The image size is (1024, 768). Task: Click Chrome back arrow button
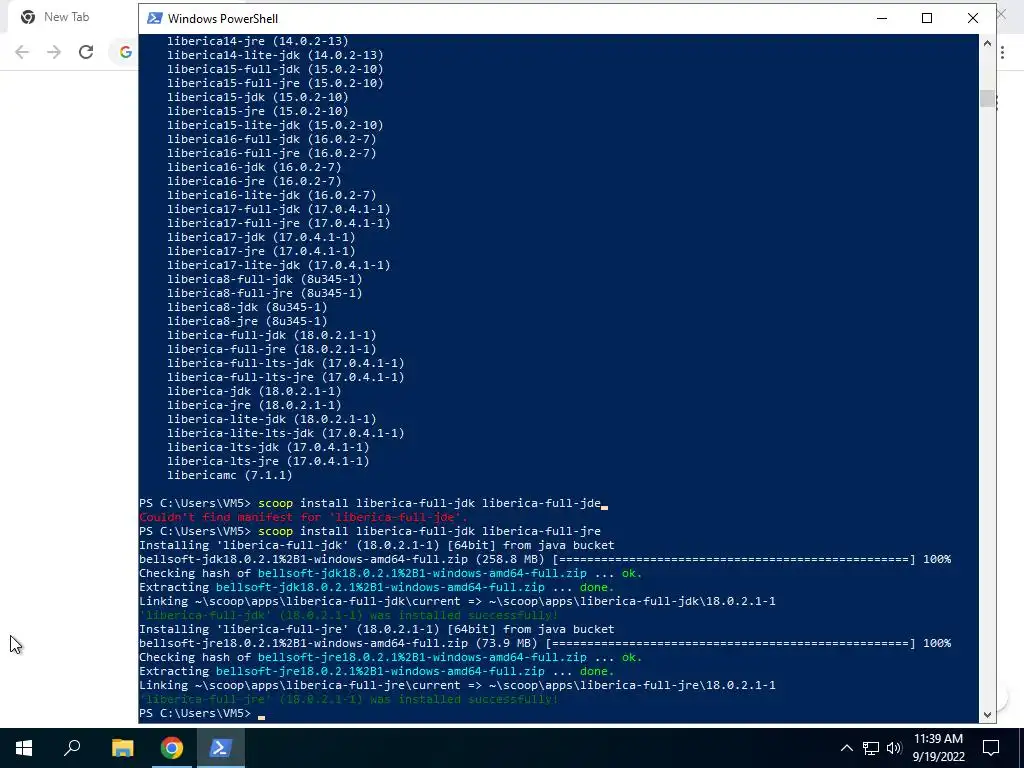click(22, 52)
